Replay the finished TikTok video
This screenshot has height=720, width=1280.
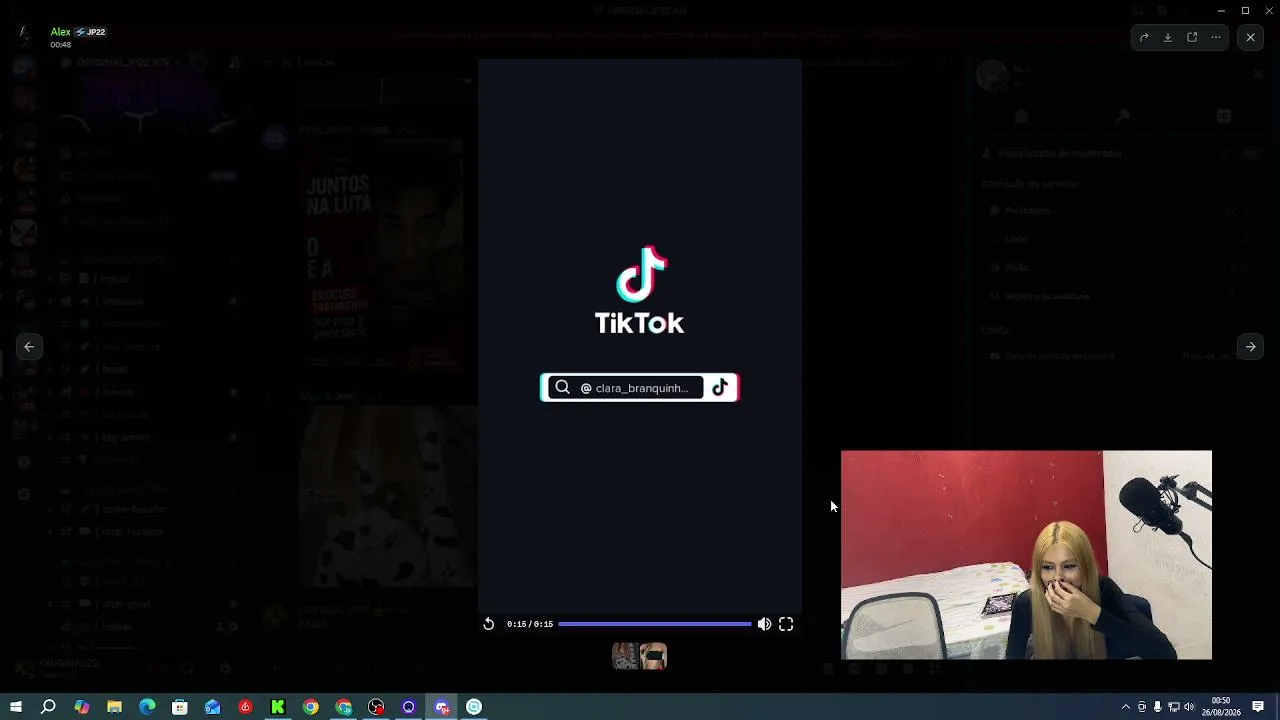[488, 624]
